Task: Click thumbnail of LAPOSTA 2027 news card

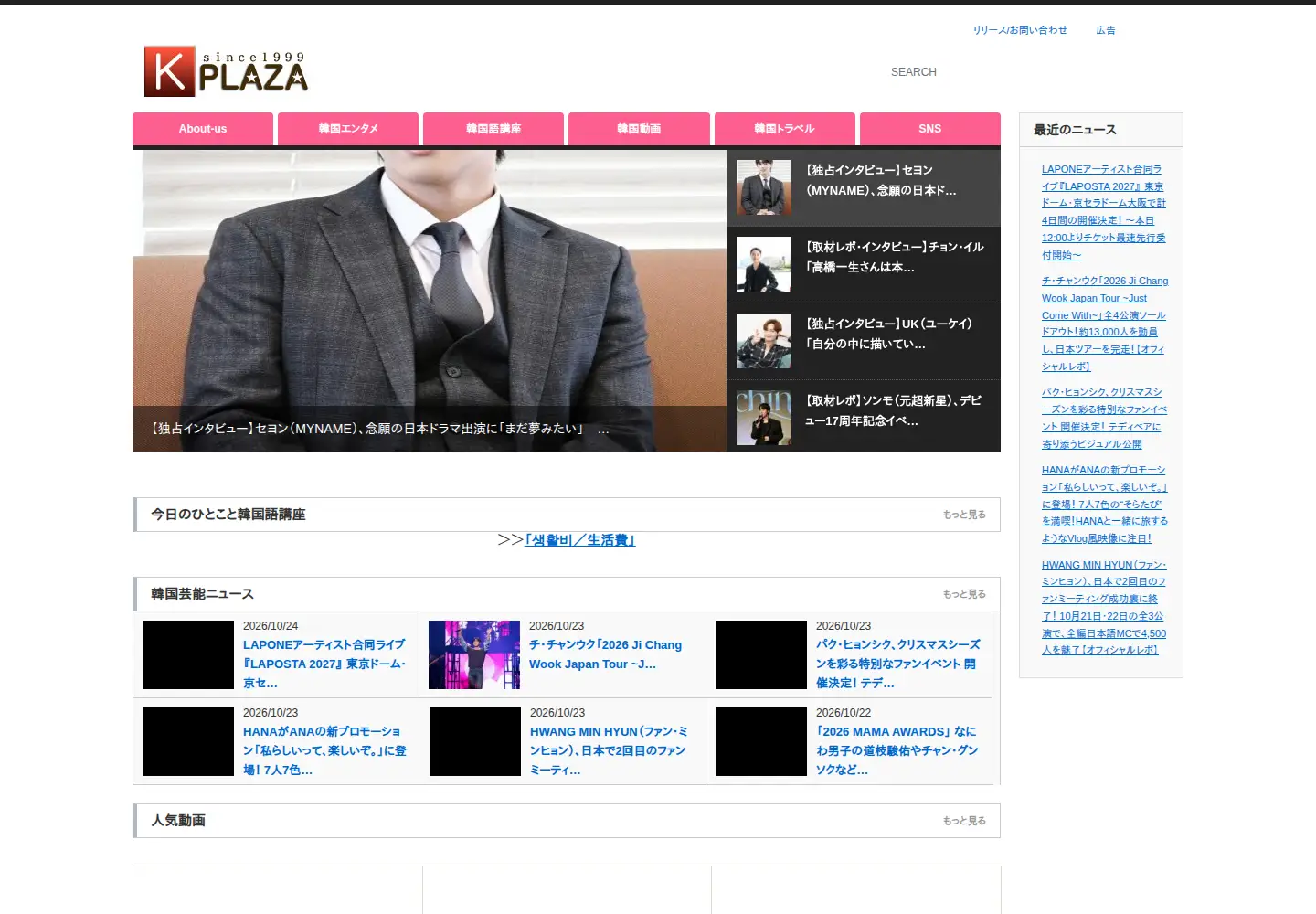Action: [x=188, y=654]
